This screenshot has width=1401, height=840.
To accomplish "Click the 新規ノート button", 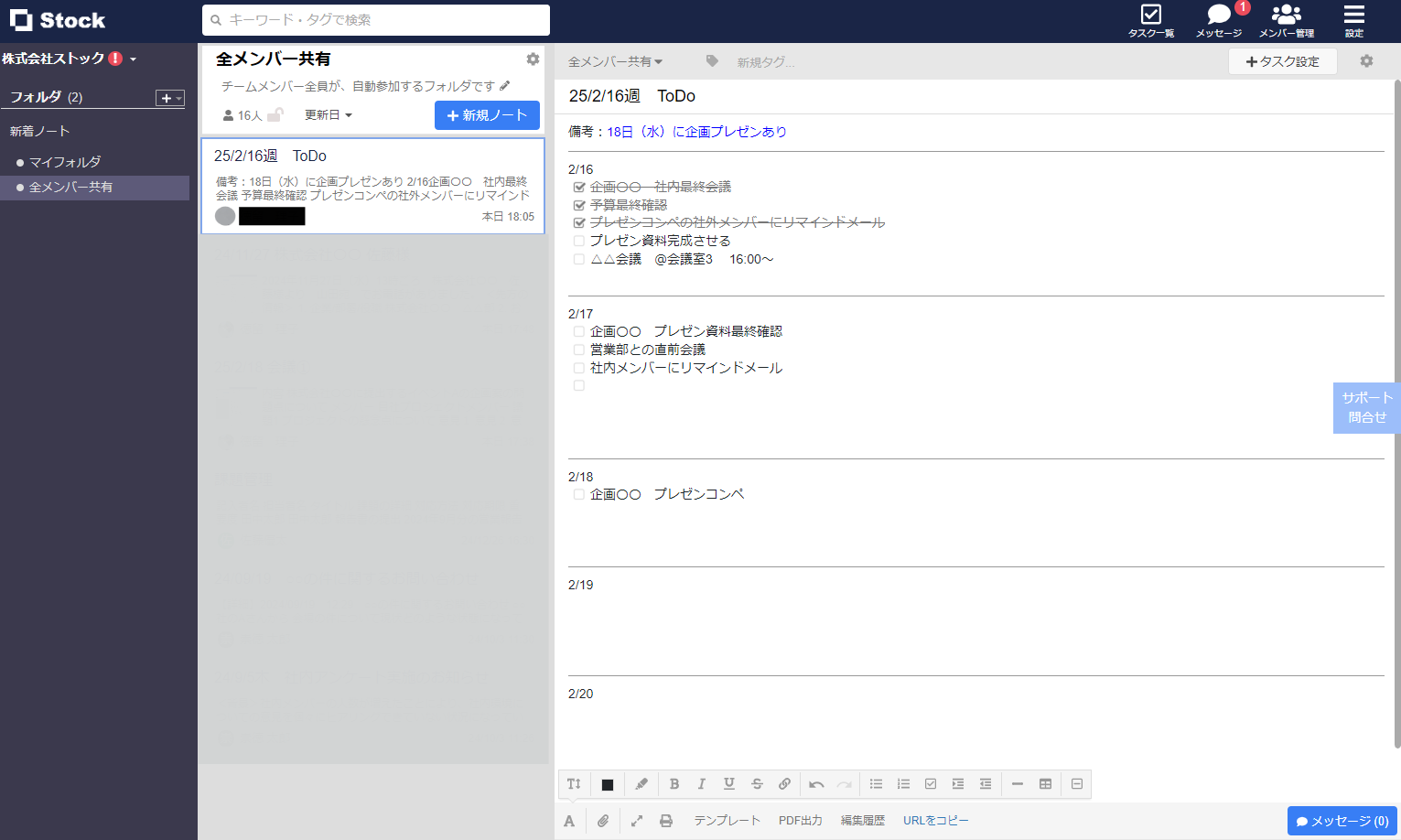I will point(487,115).
